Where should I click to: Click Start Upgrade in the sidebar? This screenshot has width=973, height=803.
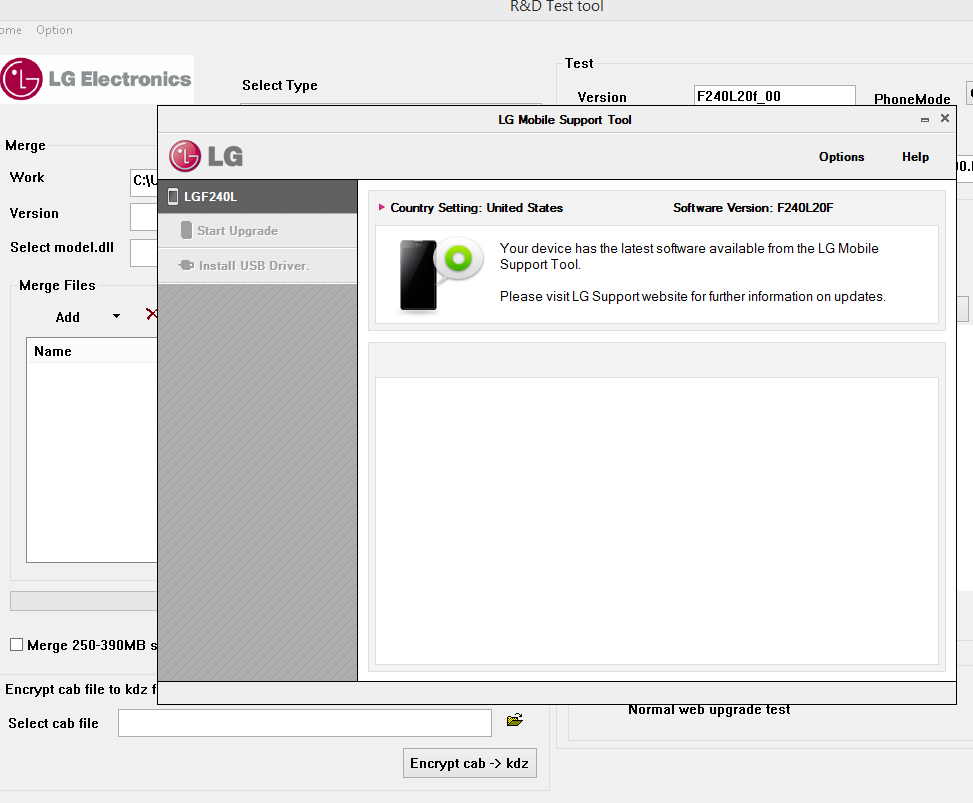click(x=258, y=231)
